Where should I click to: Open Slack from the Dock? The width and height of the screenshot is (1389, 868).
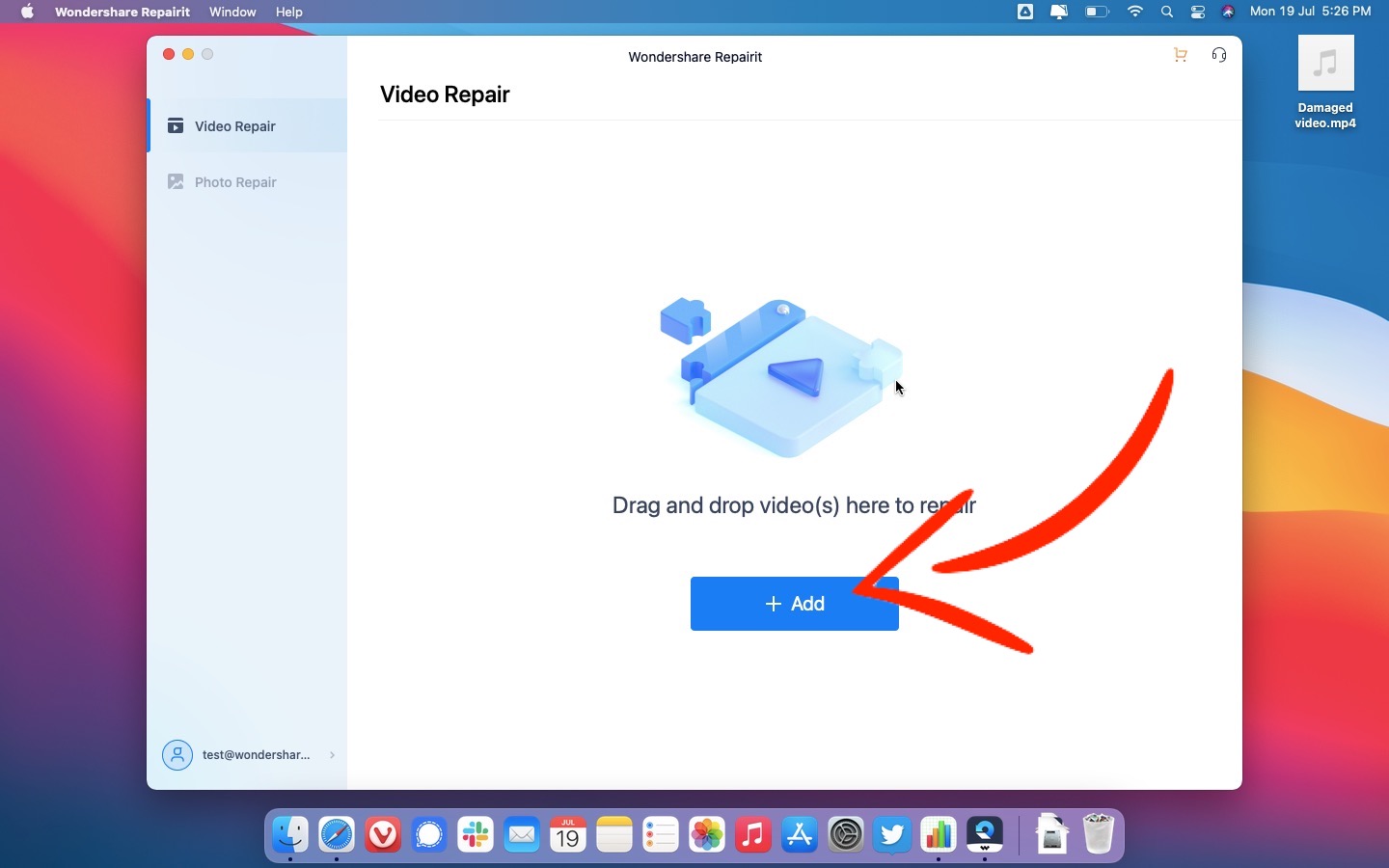coord(476,834)
